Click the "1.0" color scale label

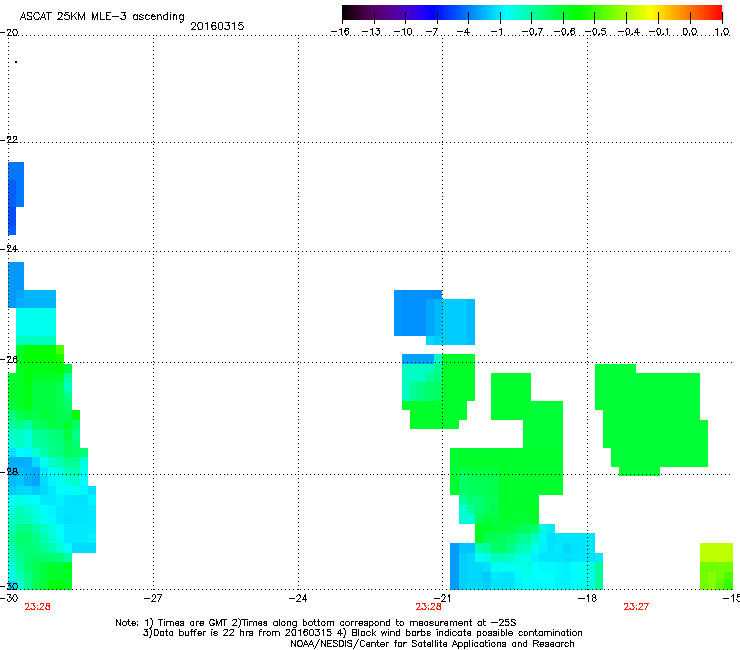[x=722, y=32]
